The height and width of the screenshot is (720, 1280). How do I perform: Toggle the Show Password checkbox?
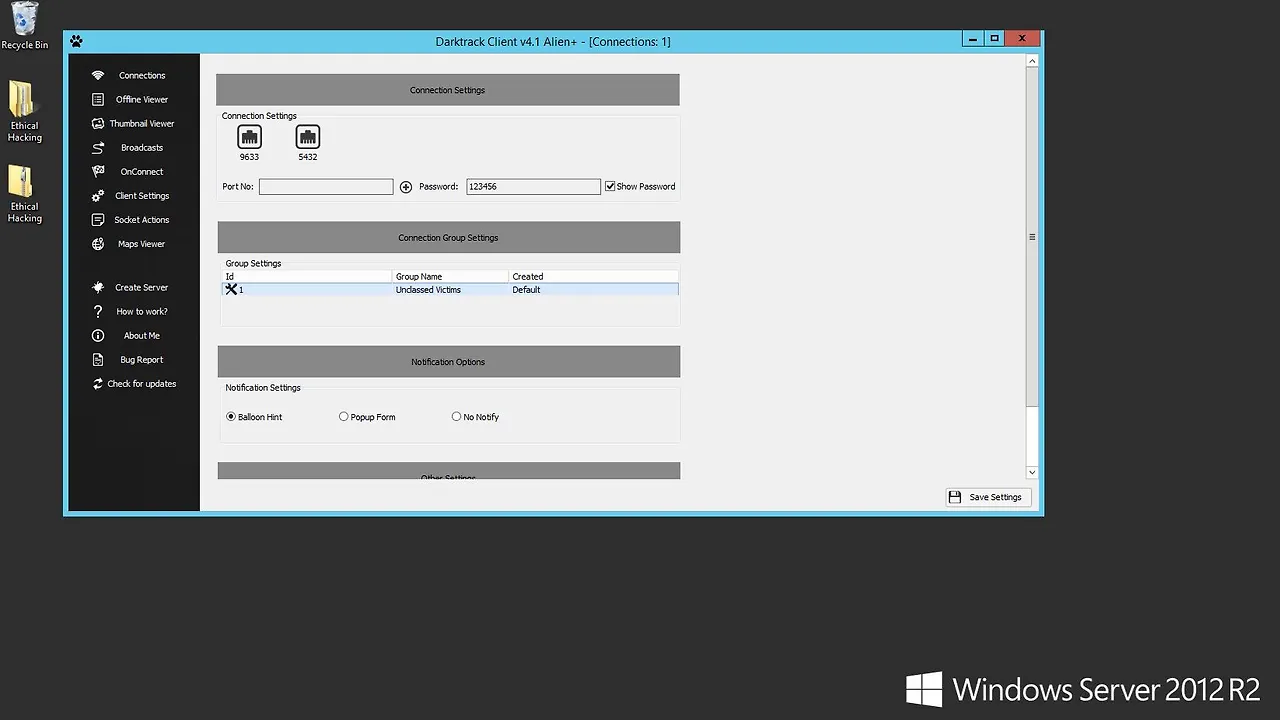tap(610, 186)
